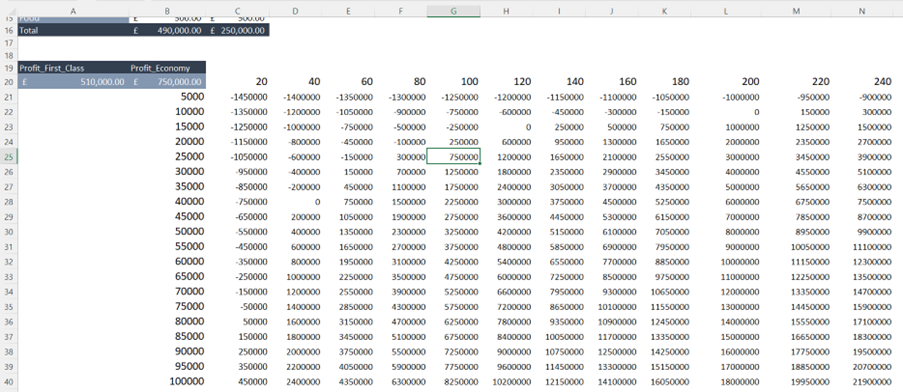
Task: Click the cell showing '5300000'
Action: [612, 216]
